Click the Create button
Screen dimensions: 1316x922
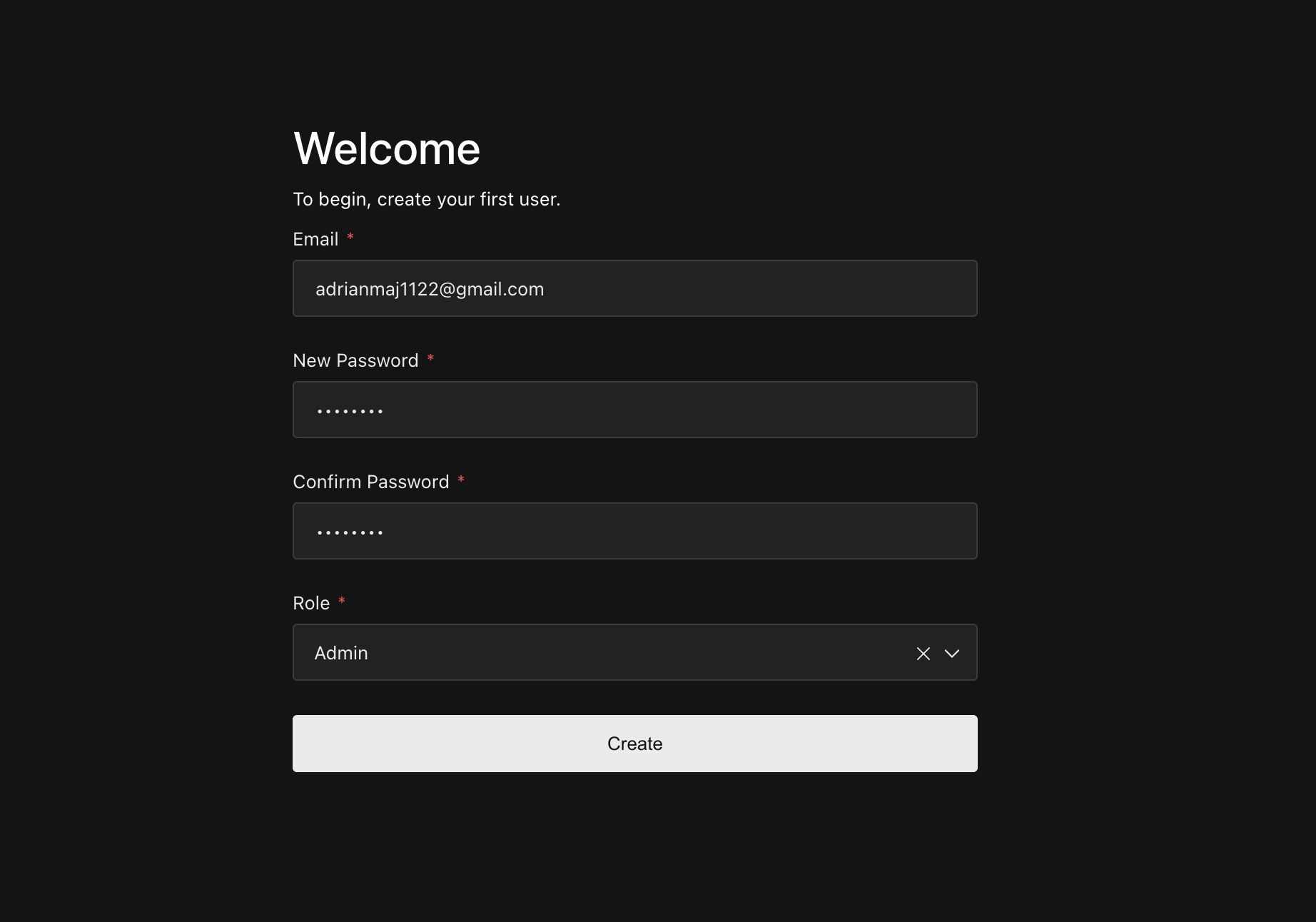[x=634, y=743]
